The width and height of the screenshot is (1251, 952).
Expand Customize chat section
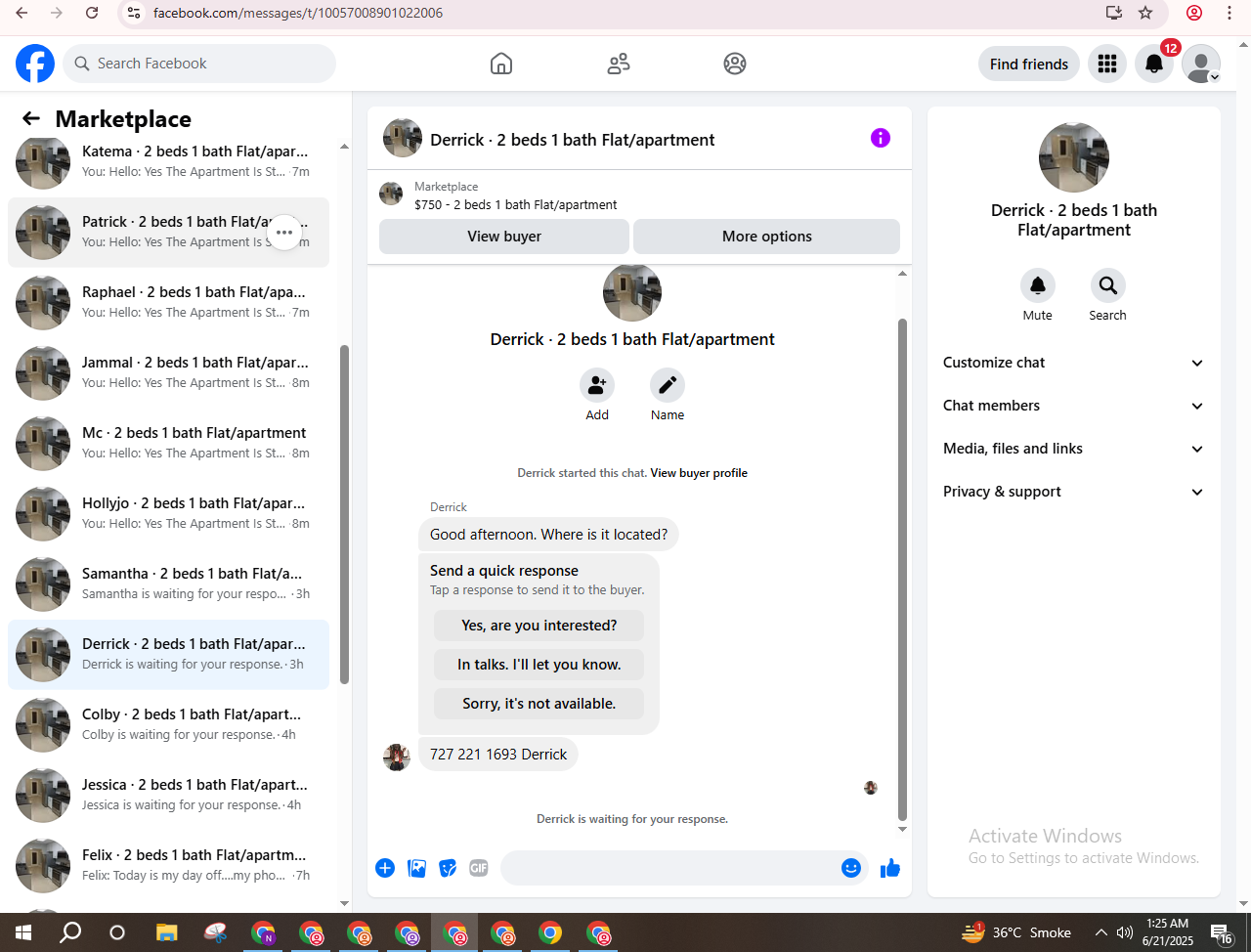(1074, 363)
